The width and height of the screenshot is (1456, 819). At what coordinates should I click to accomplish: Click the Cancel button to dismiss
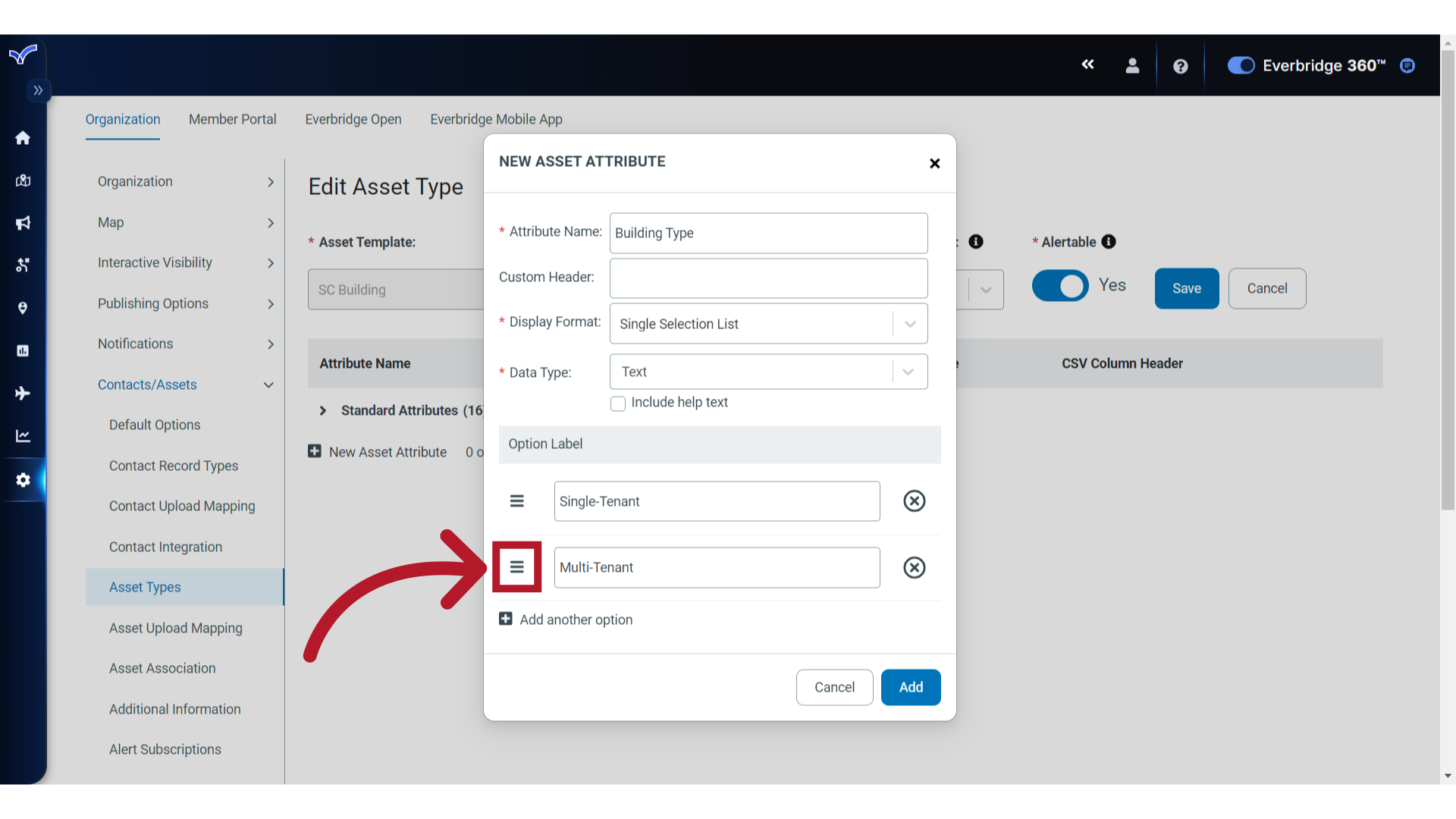835,687
